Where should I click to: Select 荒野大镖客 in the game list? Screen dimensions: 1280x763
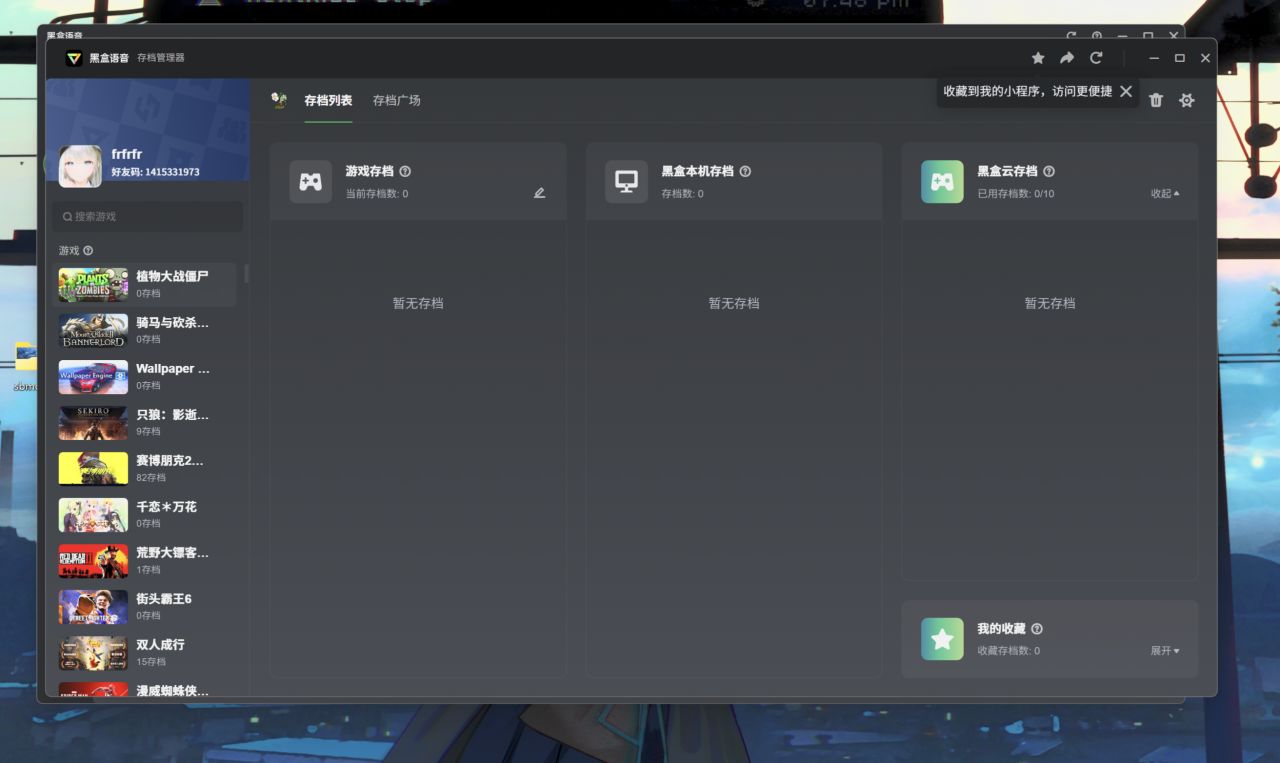[145, 560]
